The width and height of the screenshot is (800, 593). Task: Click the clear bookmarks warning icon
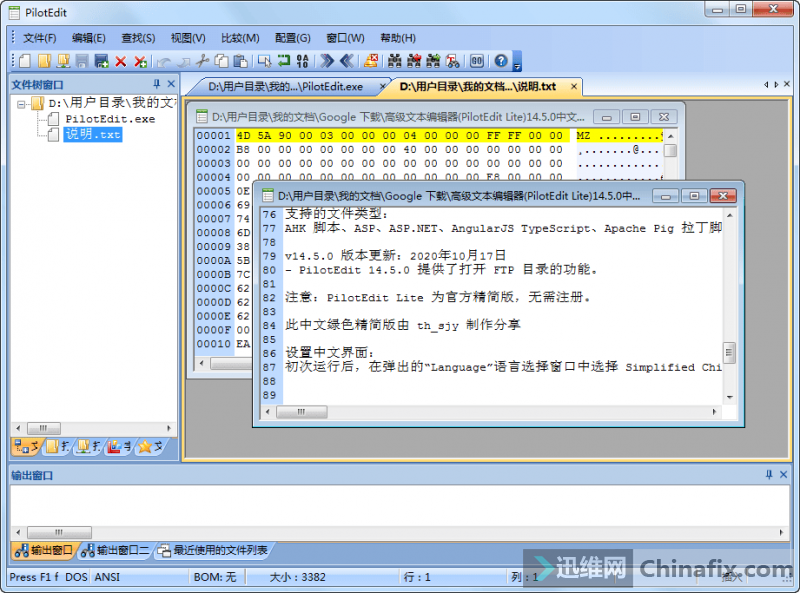[x=371, y=61]
